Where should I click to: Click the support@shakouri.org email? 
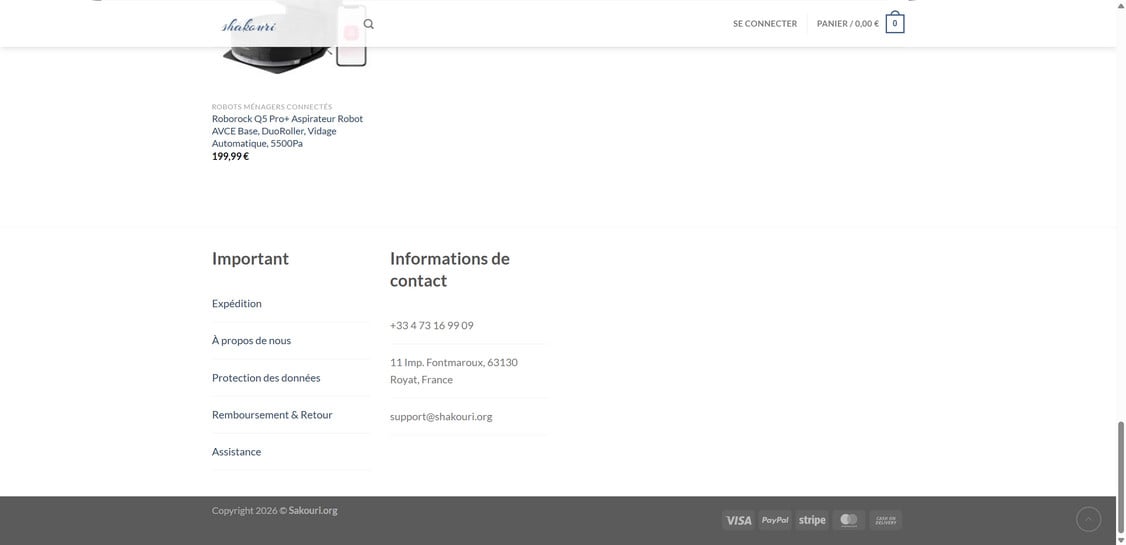click(x=441, y=416)
